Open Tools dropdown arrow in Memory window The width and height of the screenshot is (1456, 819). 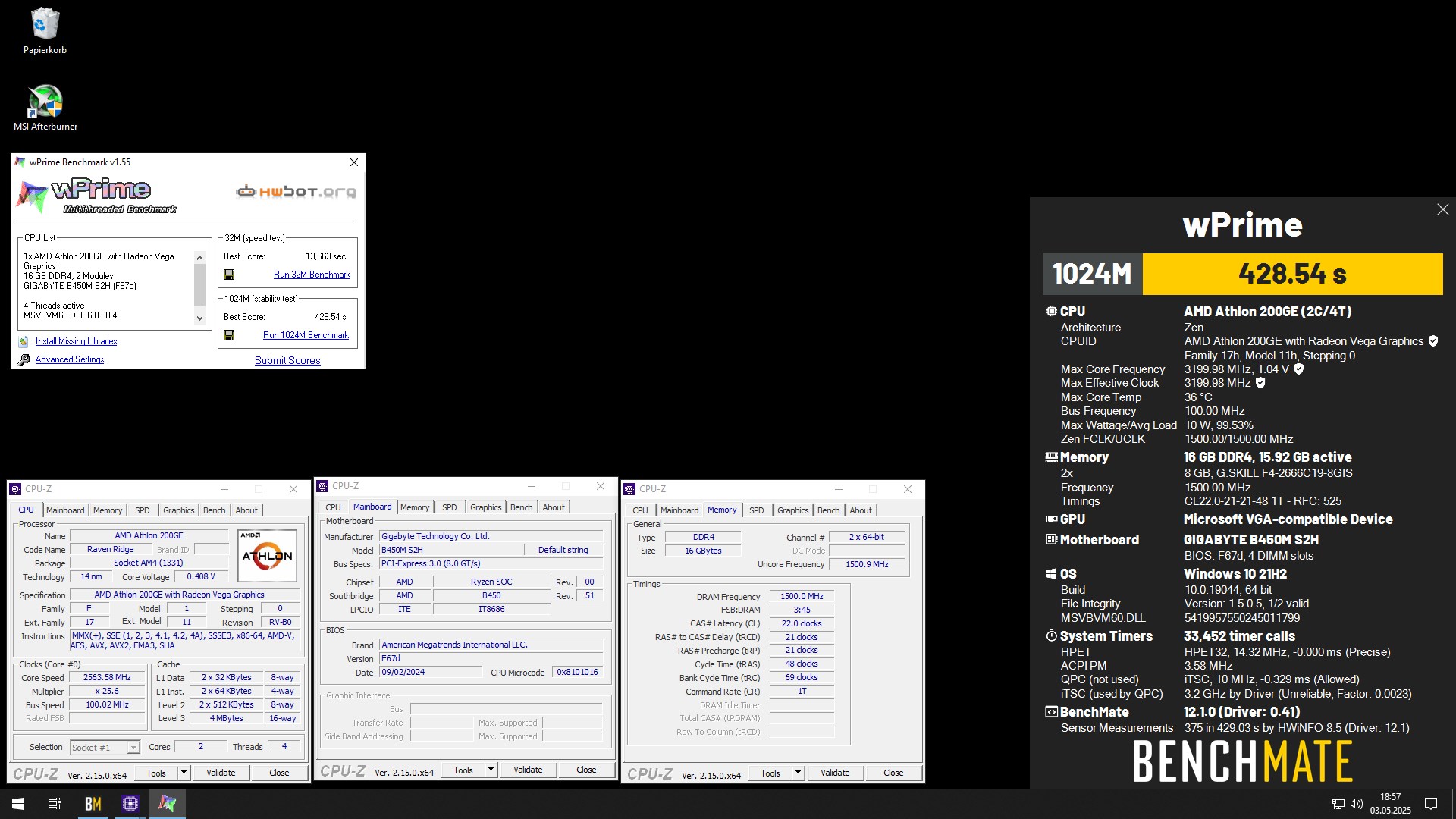tap(798, 773)
